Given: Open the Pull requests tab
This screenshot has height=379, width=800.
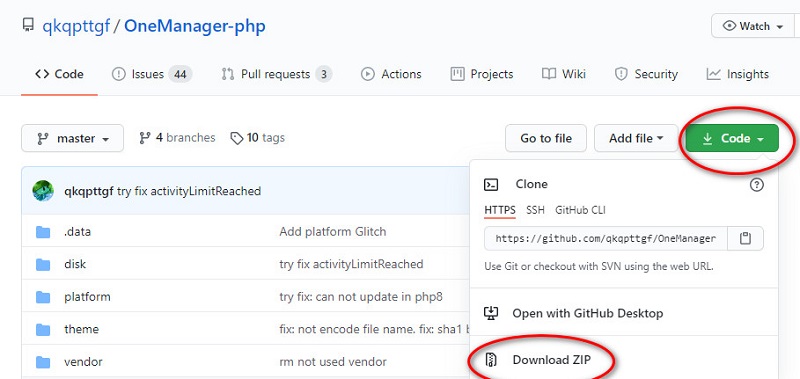Looking at the screenshot, I should click(x=277, y=74).
